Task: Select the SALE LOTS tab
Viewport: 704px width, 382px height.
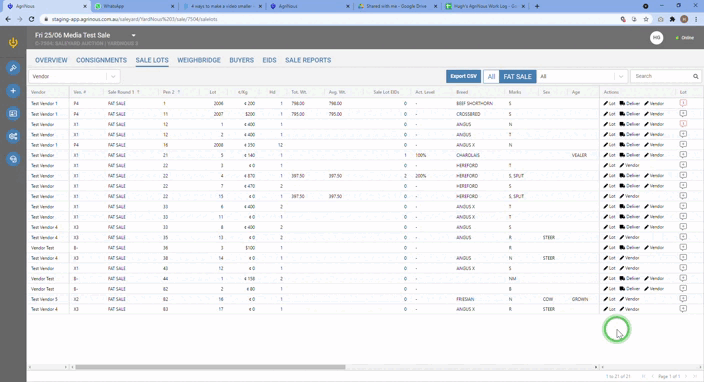Action: coord(152,60)
